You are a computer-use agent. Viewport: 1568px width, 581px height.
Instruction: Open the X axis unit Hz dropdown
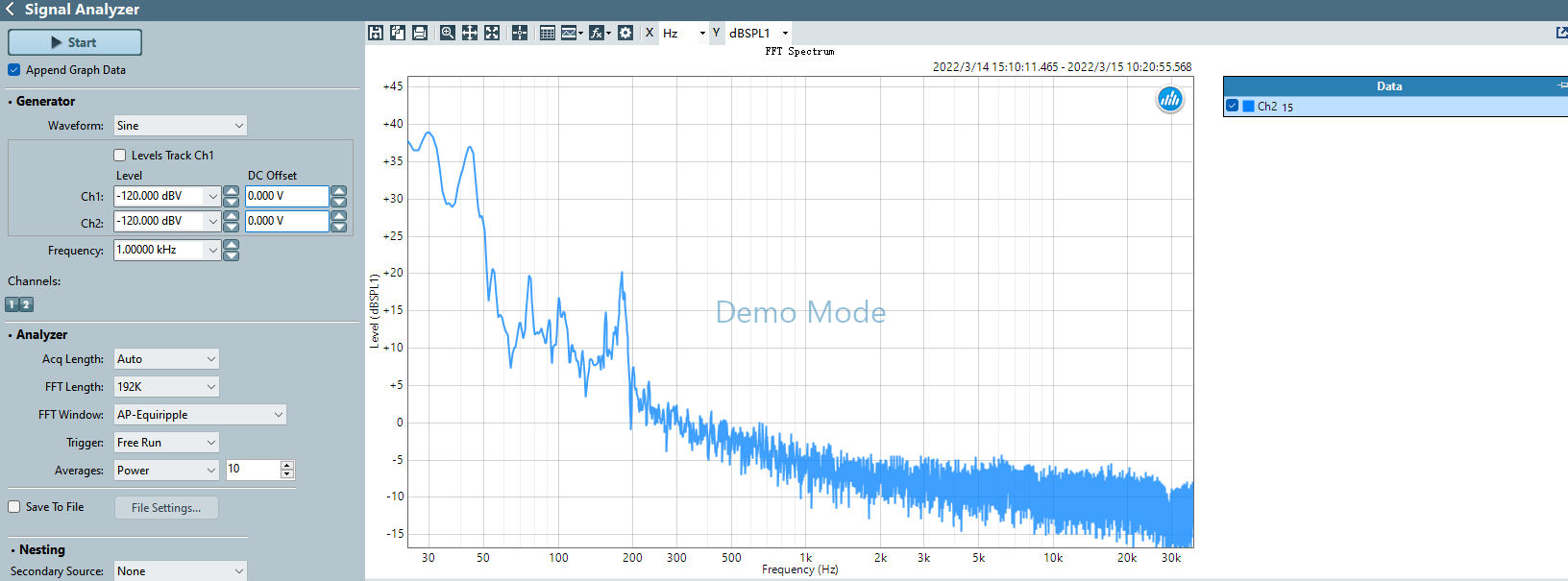[x=684, y=33]
